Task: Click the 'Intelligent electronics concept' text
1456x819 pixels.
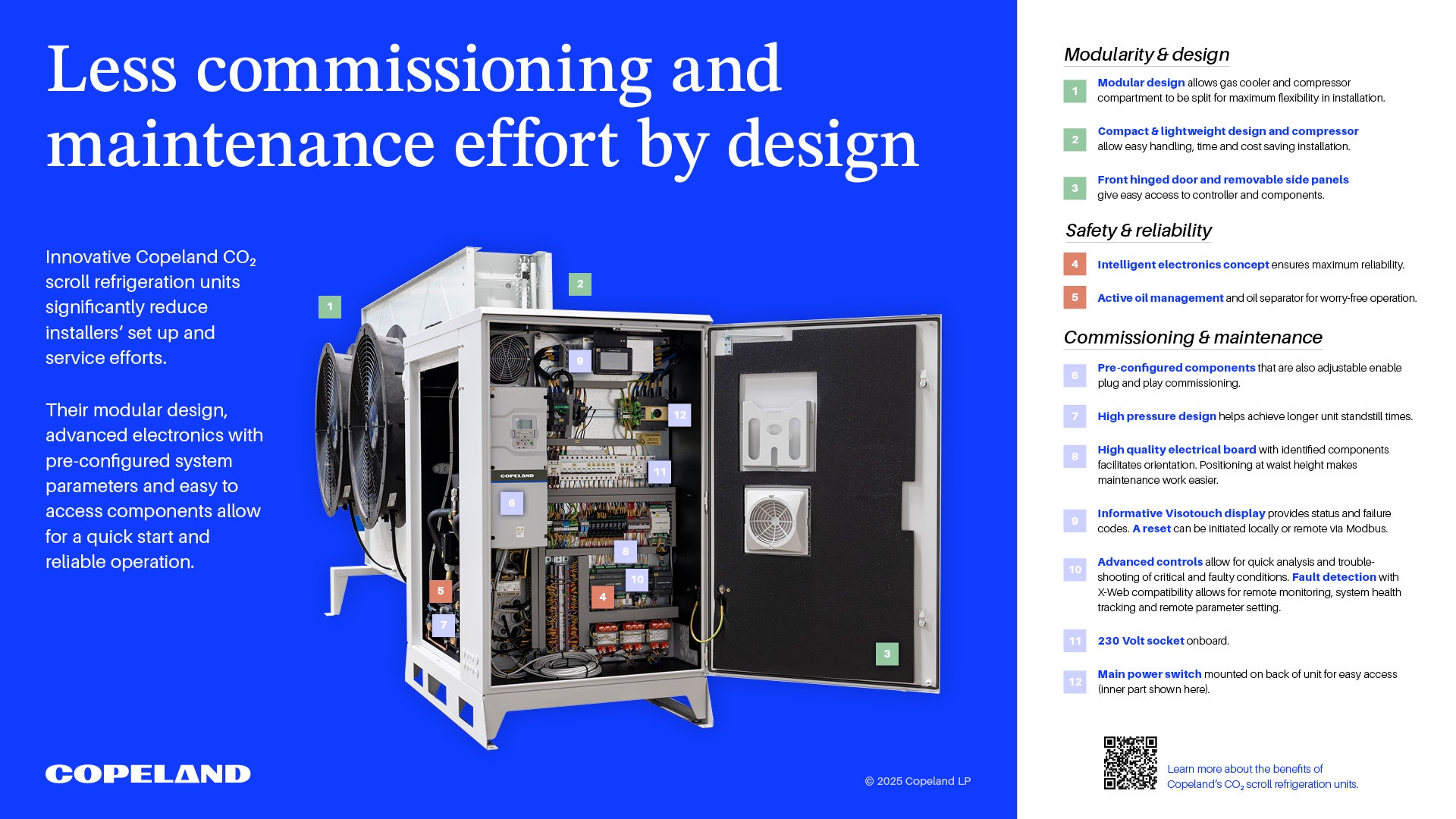Action: pyautogui.click(x=1183, y=265)
